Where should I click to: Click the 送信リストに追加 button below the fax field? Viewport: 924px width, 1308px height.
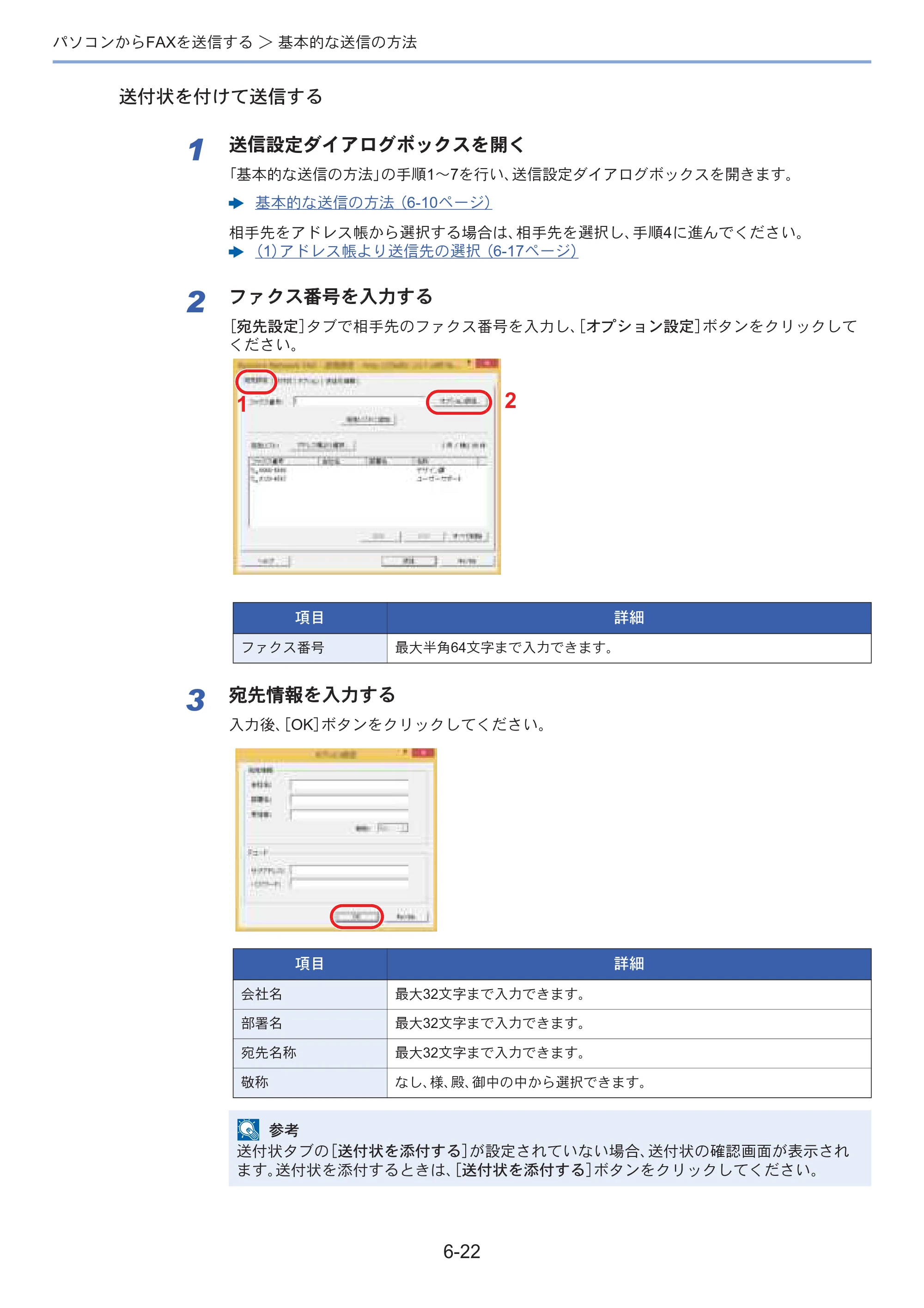click(x=369, y=420)
